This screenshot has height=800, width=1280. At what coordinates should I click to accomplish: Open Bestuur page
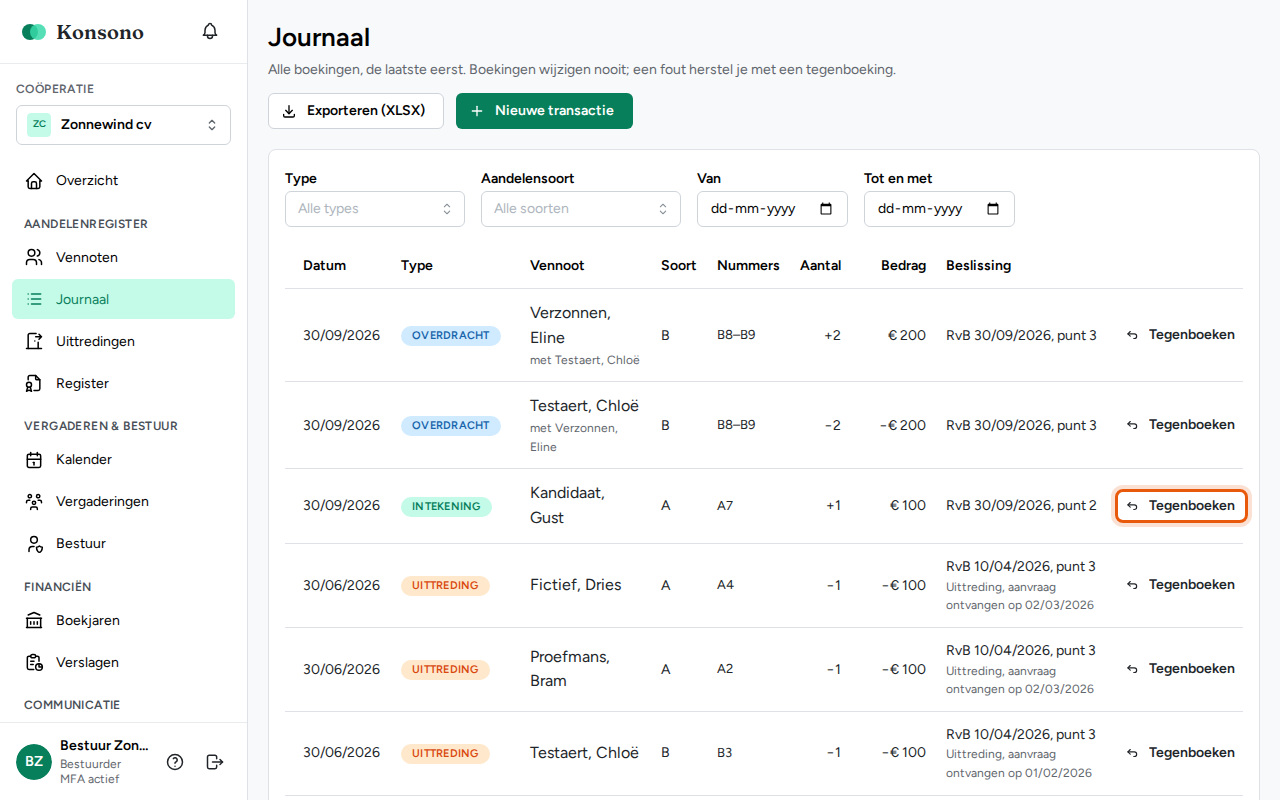tap(123, 544)
